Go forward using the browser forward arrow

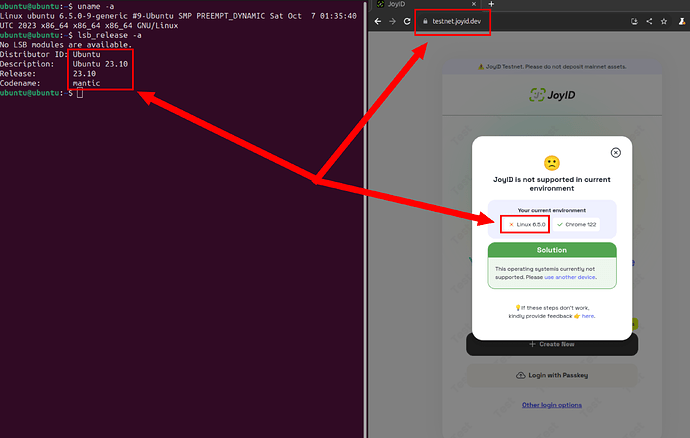392,21
